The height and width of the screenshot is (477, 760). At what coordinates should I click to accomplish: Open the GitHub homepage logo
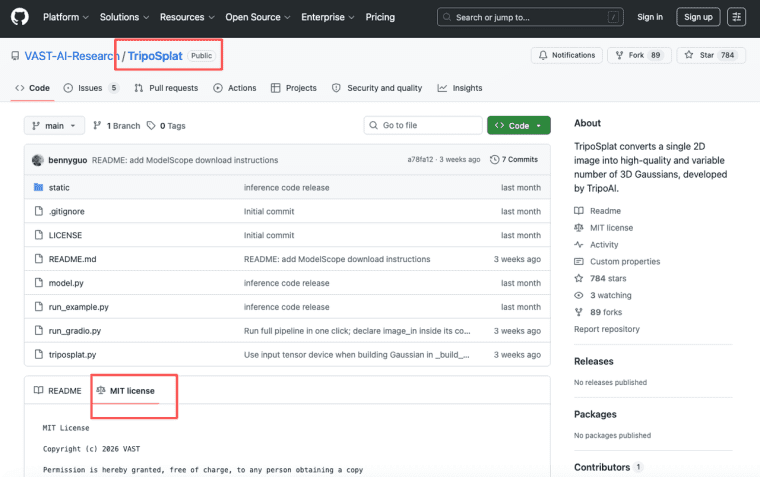pyautogui.click(x=20, y=17)
